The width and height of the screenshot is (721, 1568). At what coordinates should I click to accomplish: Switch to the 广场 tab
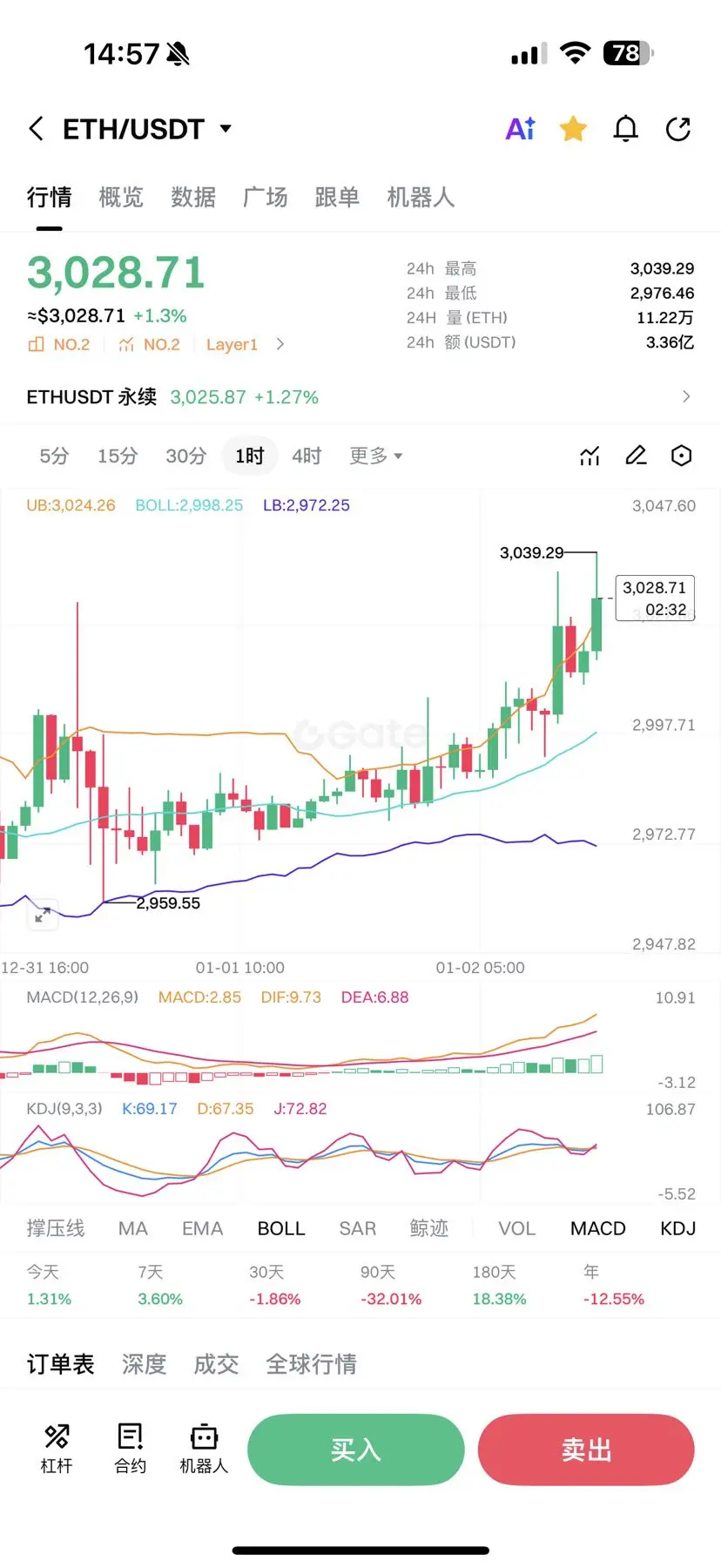pyautogui.click(x=266, y=197)
